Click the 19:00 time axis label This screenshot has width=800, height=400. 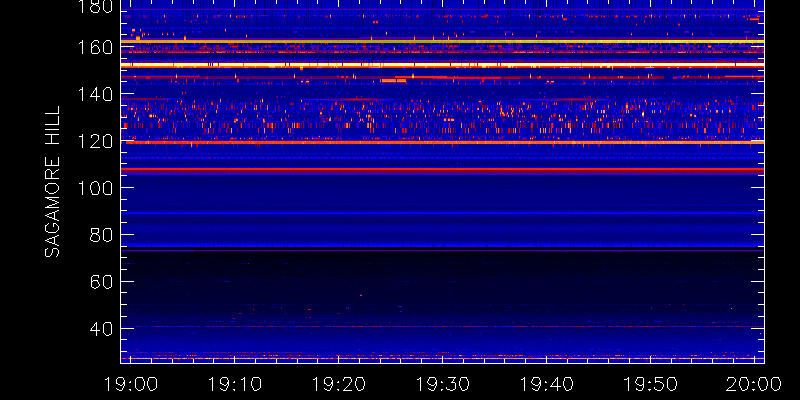(130, 383)
